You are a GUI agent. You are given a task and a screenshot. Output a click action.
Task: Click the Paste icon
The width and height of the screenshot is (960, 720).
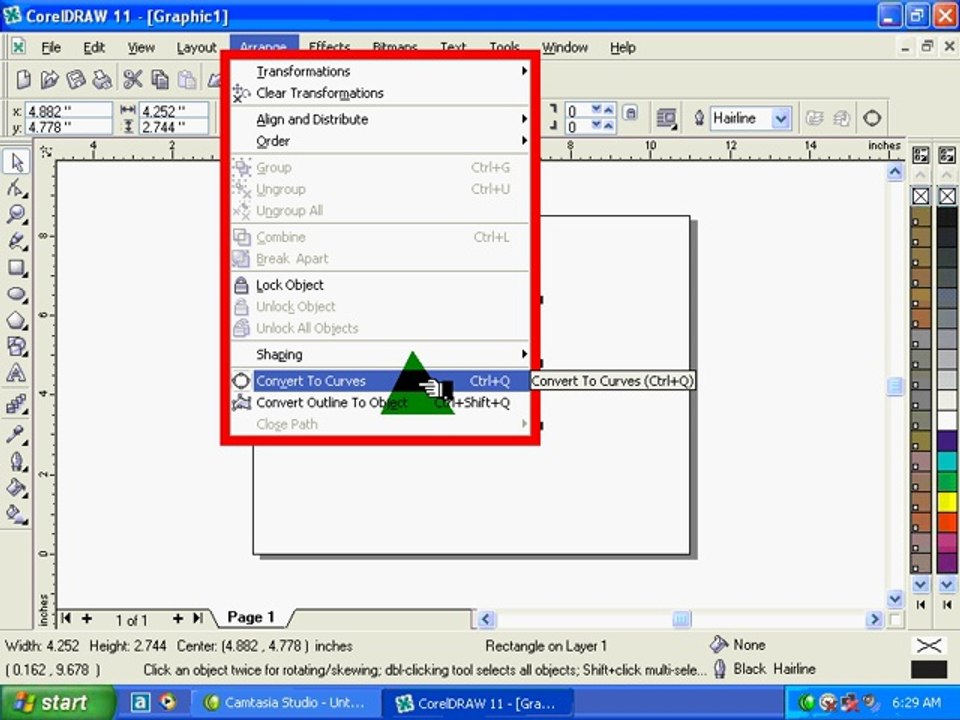(x=187, y=80)
